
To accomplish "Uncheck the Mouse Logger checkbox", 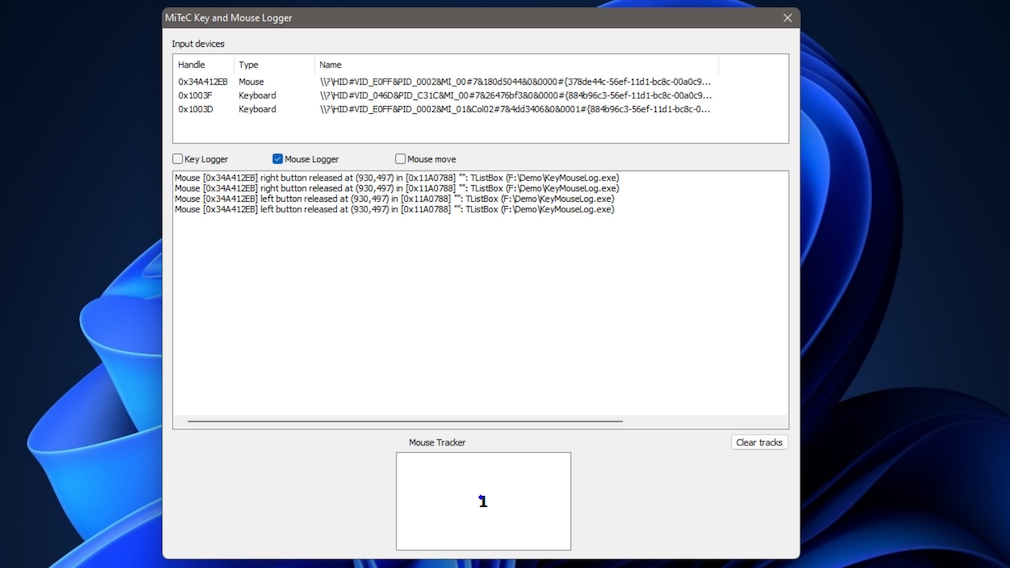I will click(278, 159).
